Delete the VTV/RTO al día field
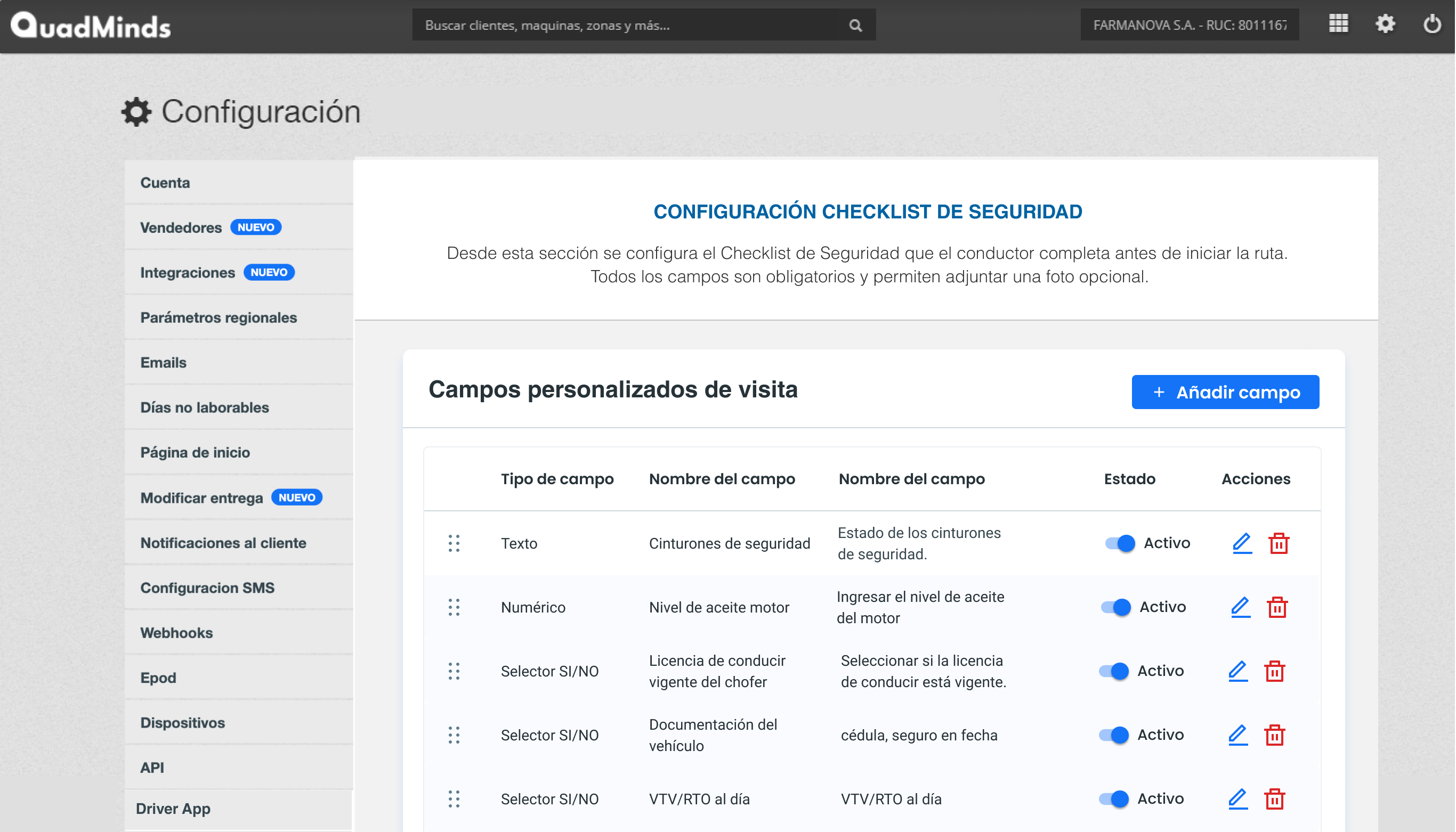Image resolution: width=1456 pixels, height=832 pixels. pyautogui.click(x=1274, y=799)
